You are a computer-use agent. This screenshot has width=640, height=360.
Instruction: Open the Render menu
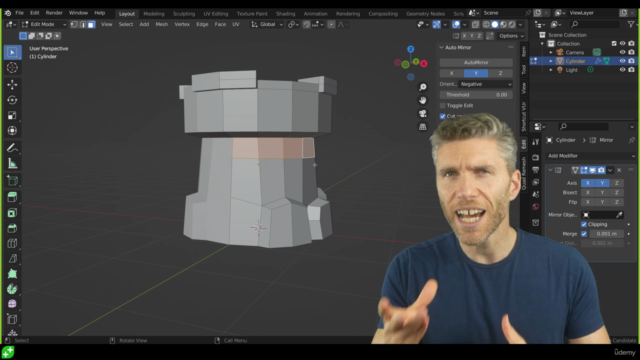tap(54, 13)
